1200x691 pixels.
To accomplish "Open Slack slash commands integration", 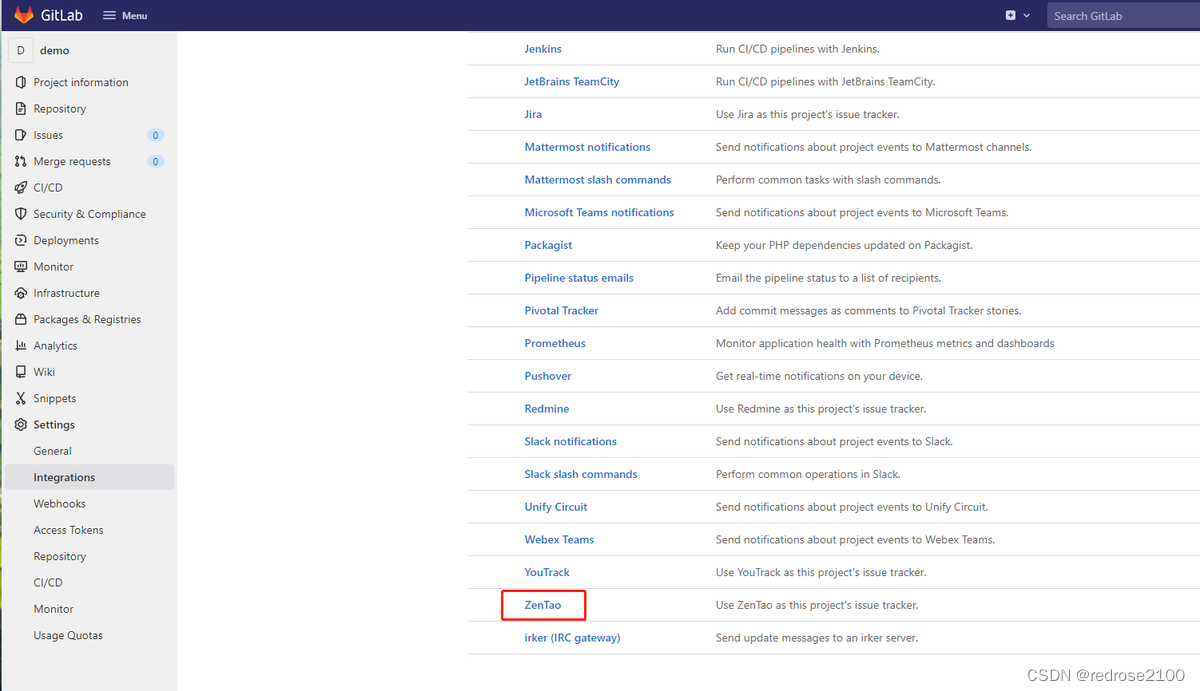I will pos(581,474).
